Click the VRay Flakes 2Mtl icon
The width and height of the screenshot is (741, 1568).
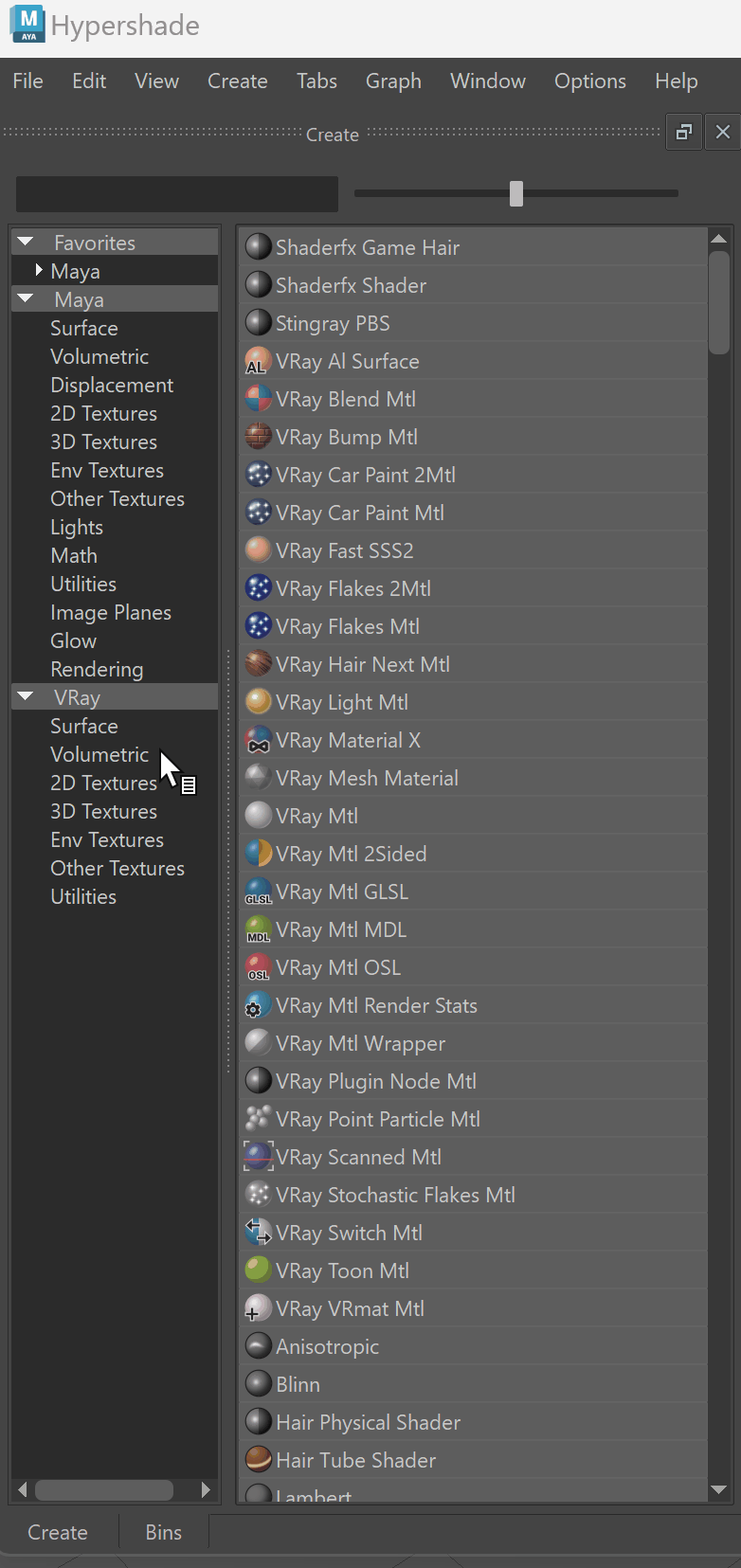(259, 588)
